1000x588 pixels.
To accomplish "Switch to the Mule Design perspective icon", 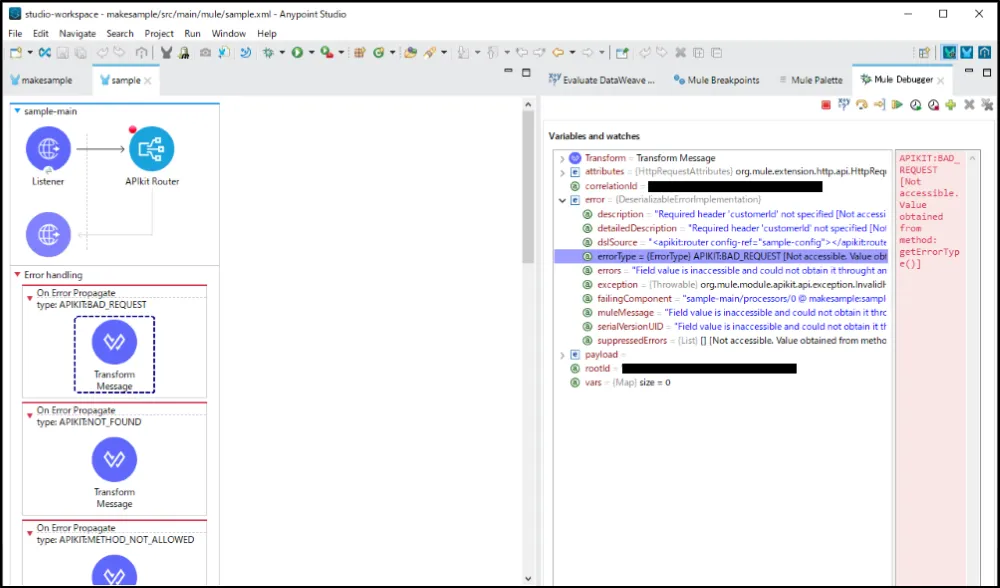I will click(x=967, y=53).
